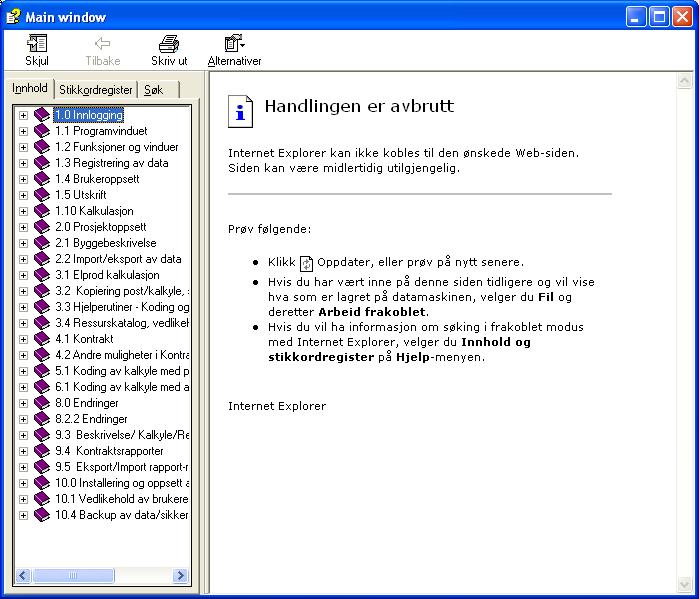Maximize the Main window
This screenshot has height=599, width=699.
coord(659,17)
